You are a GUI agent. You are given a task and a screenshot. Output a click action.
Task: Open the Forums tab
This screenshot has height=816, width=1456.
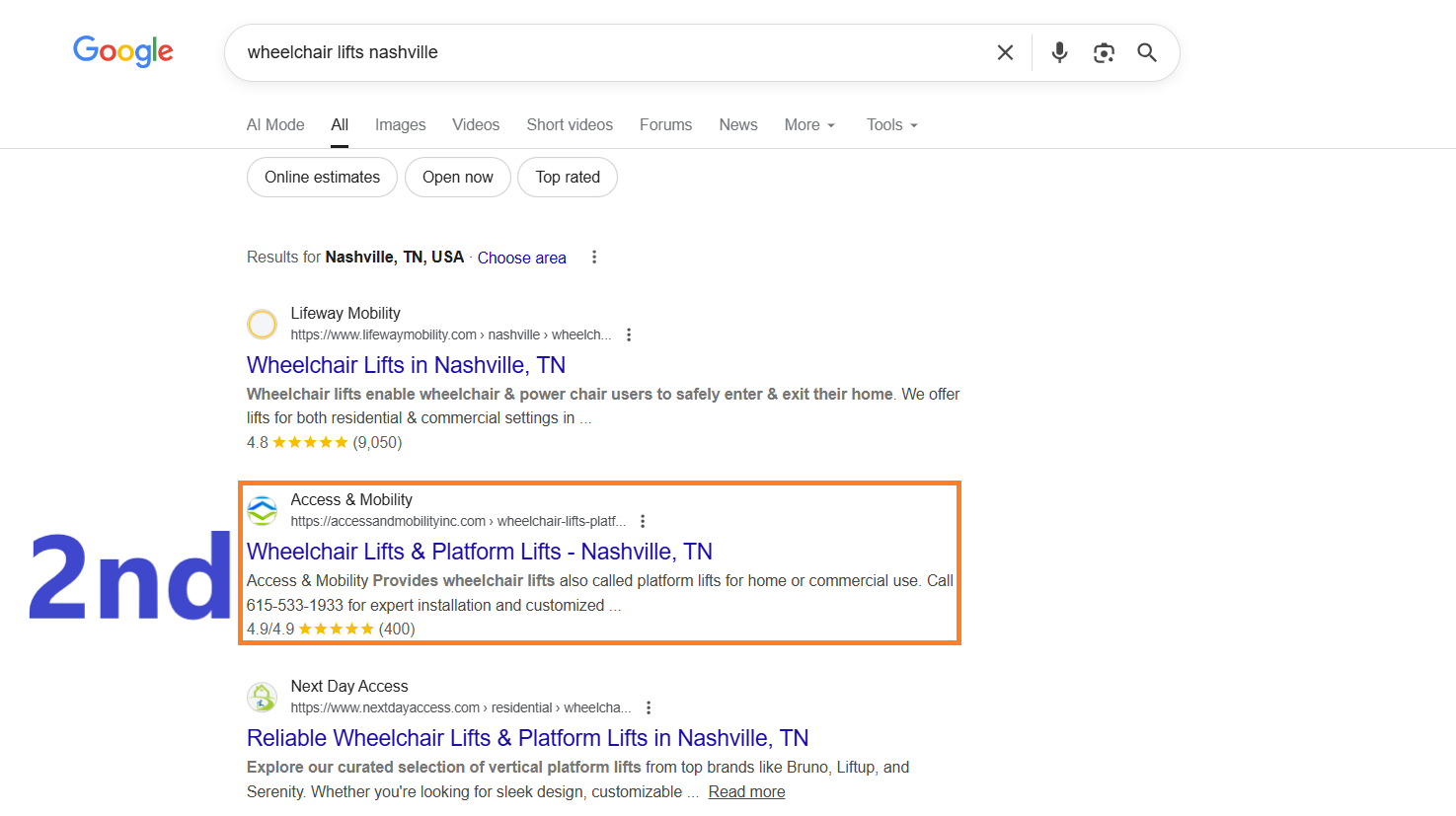coord(665,124)
